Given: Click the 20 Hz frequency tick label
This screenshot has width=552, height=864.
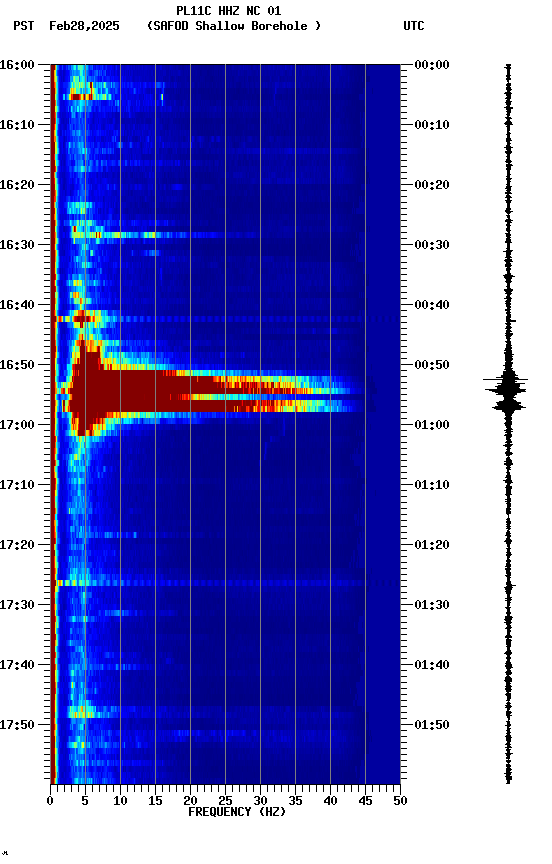Looking at the screenshot, I should (x=190, y=801).
